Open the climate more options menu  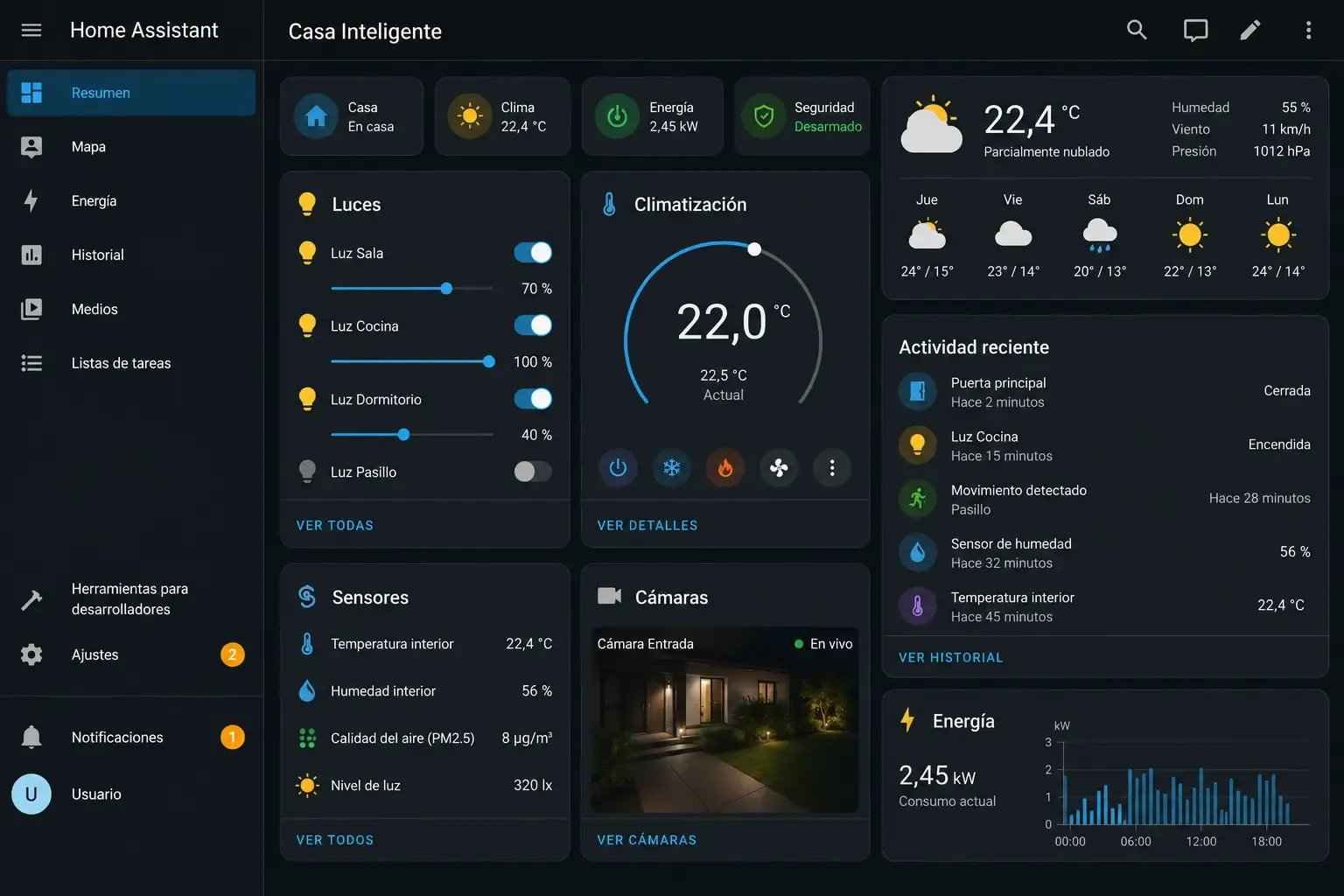[x=832, y=468]
